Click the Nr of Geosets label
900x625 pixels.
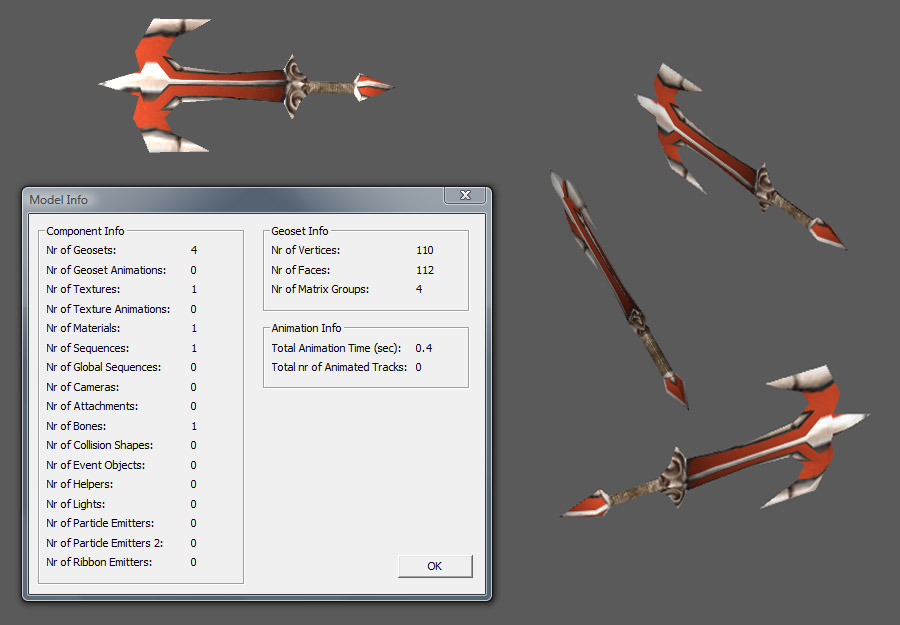pyautogui.click(x=81, y=250)
